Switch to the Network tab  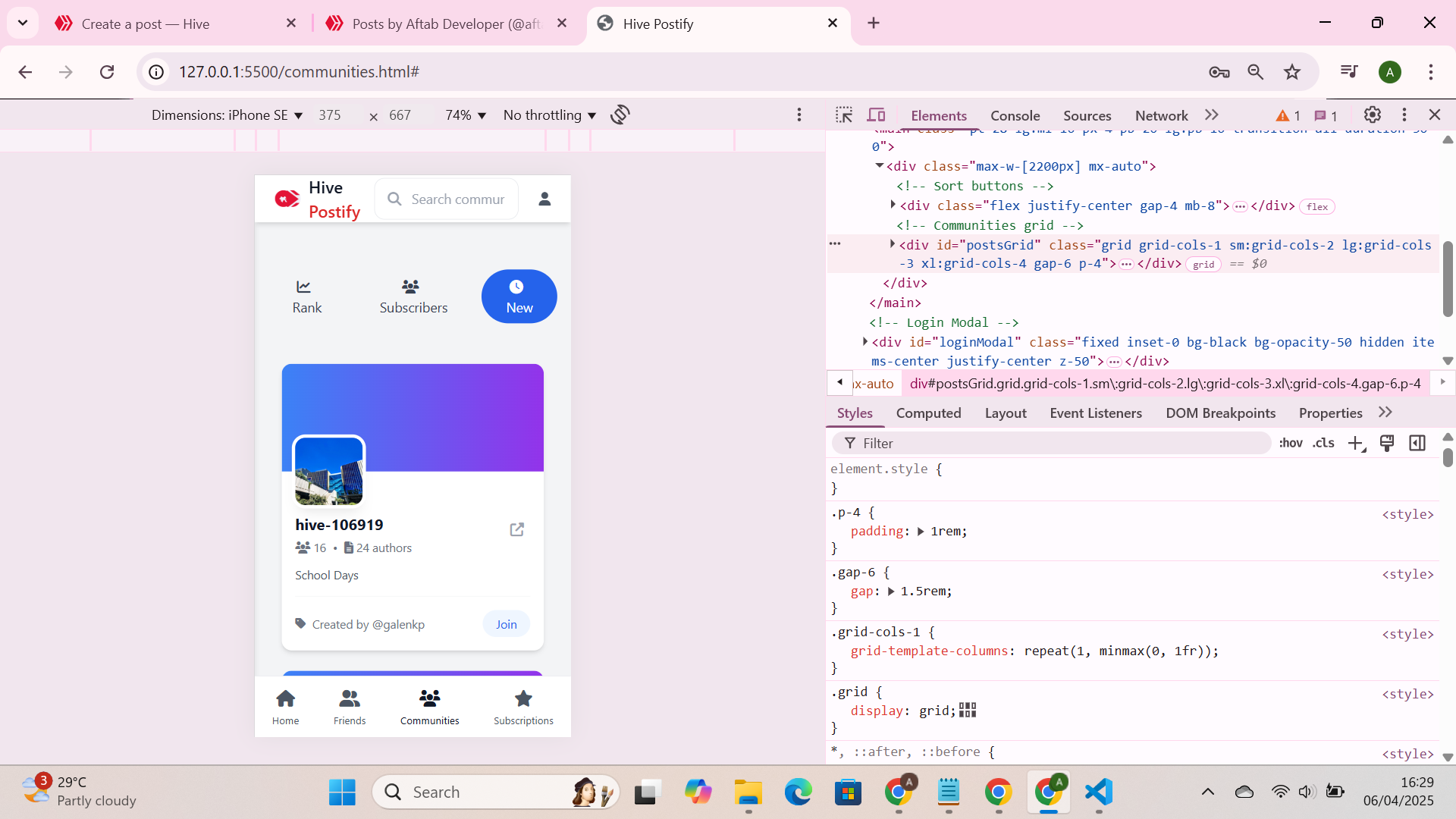coord(1161,115)
